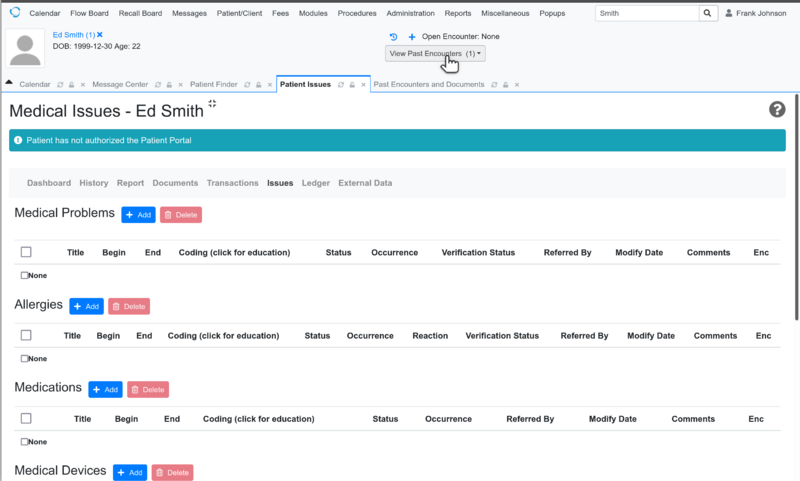Delete selected Medical Devices
Screen dimensions: 800x481
172,472
